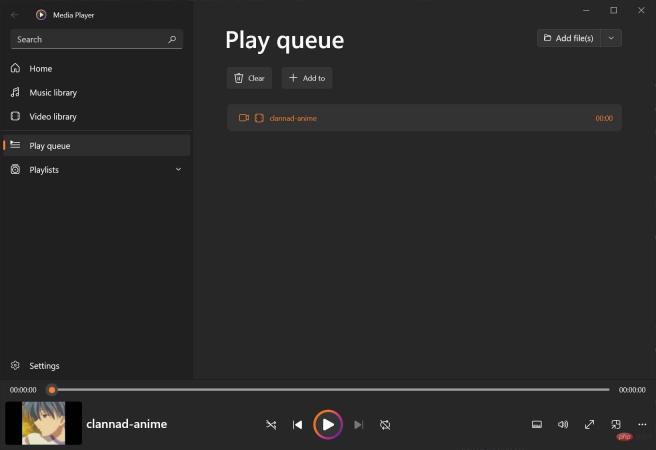
Task: Open the Video library
Action: point(96,117)
